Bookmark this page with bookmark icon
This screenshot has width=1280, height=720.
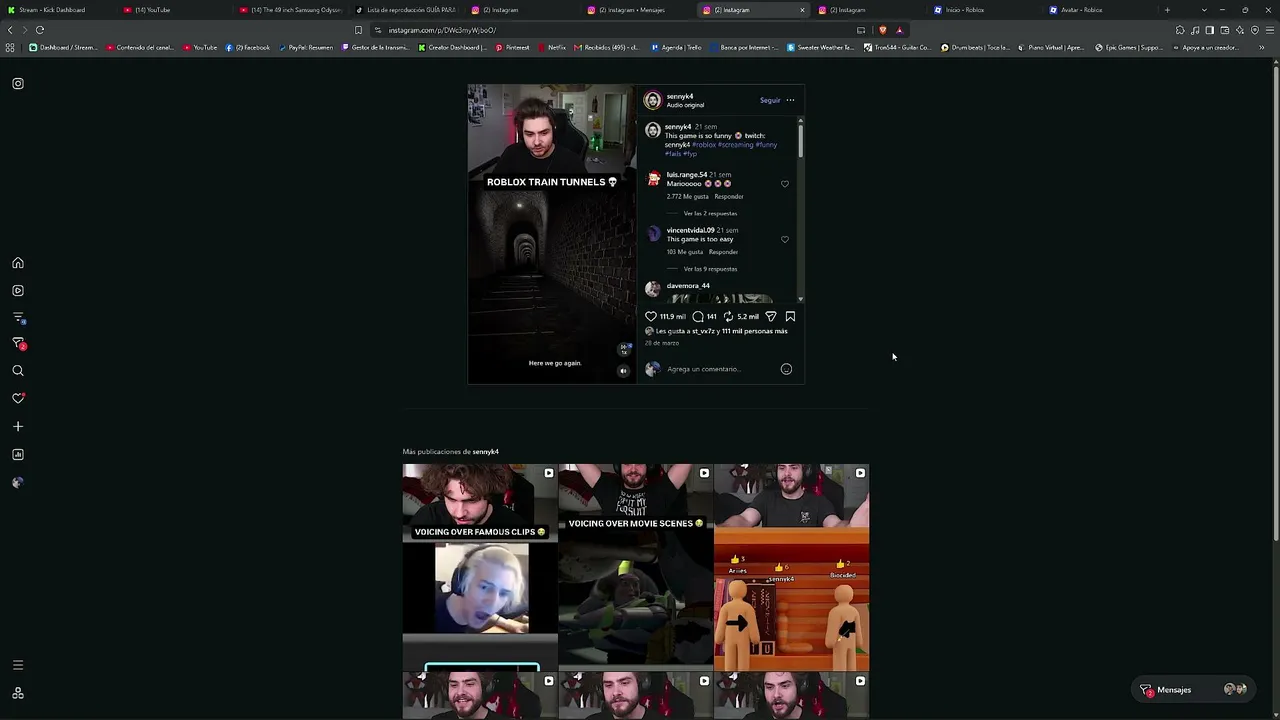pos(358,30)
